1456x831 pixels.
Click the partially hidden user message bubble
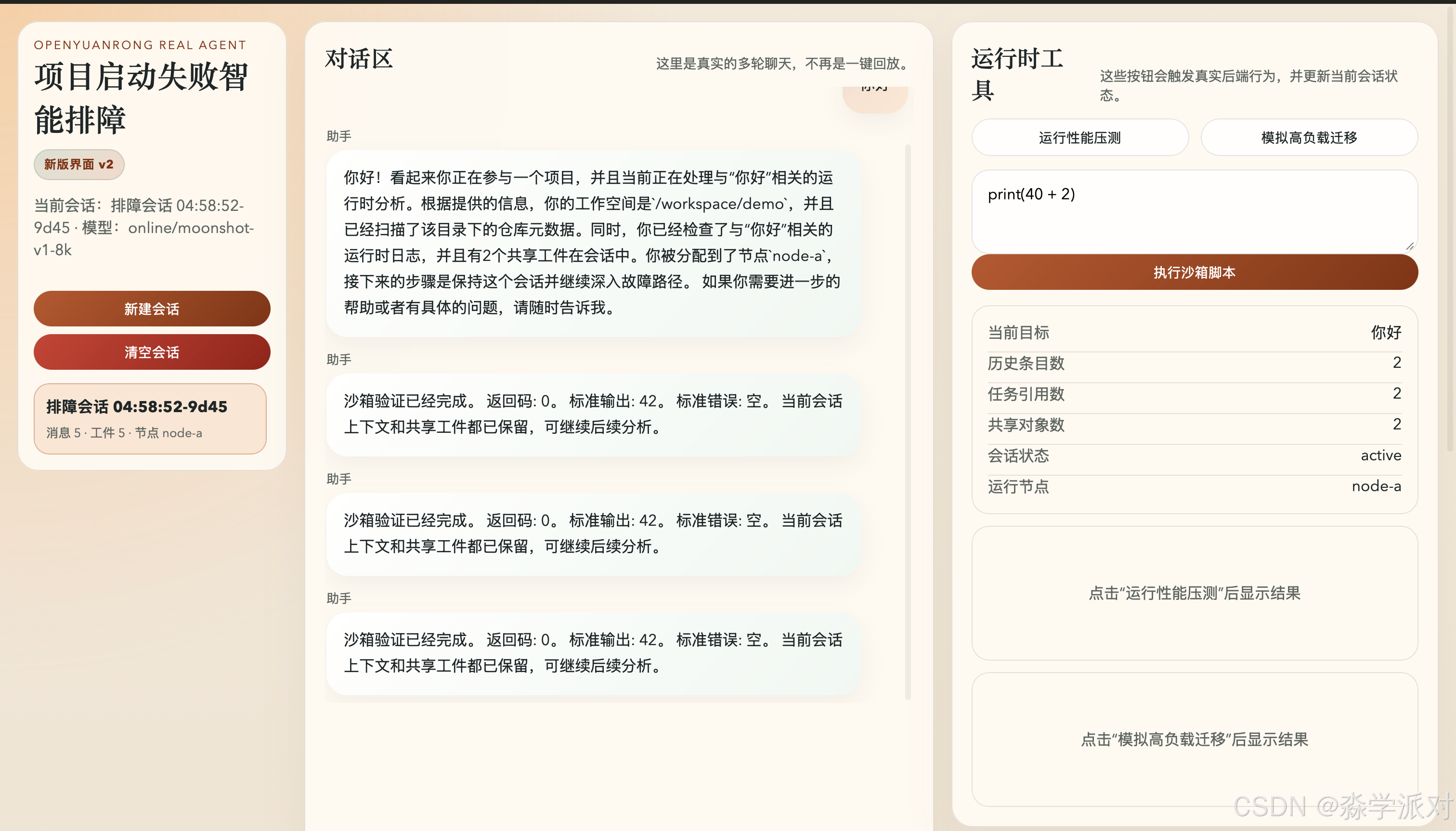click(x=874, y=98)
